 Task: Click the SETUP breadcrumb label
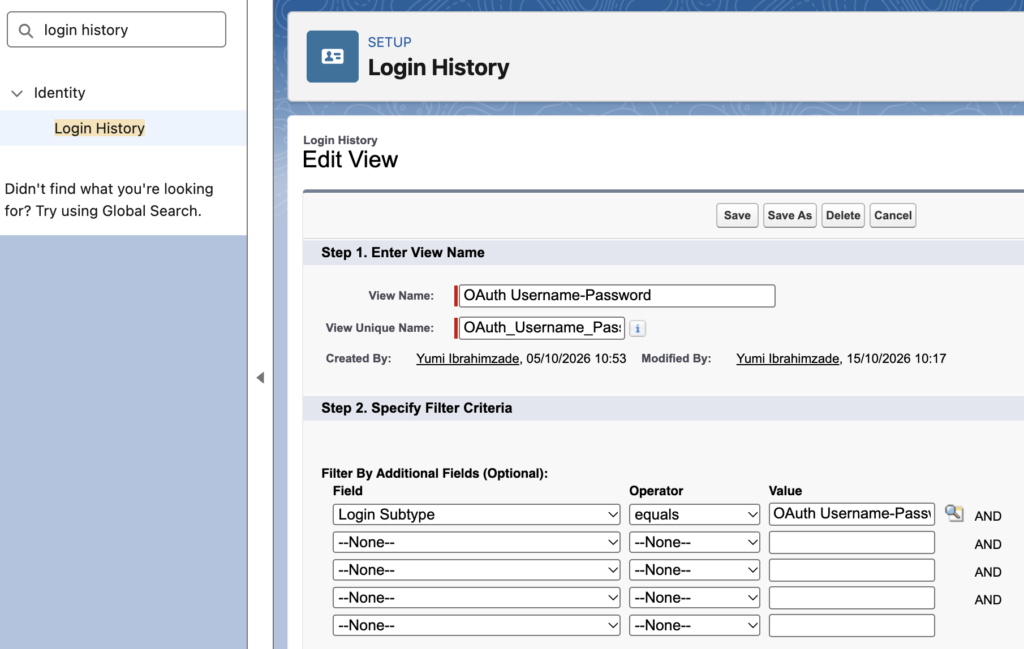pos(389,42)
